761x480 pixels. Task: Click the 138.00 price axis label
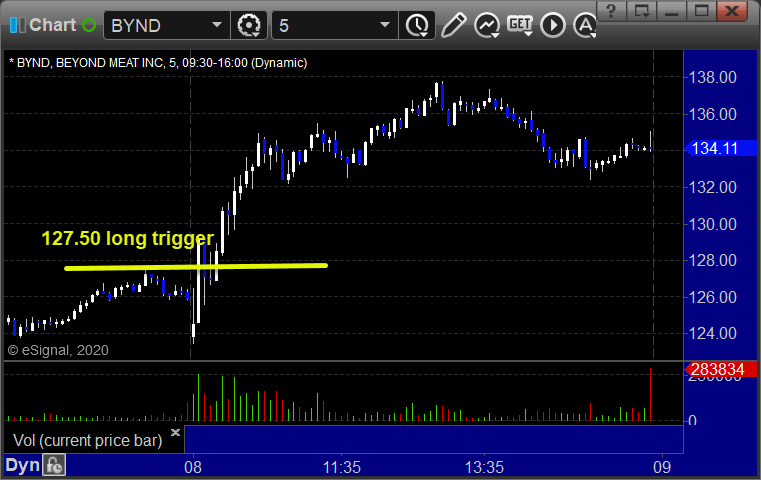point(713,77)
